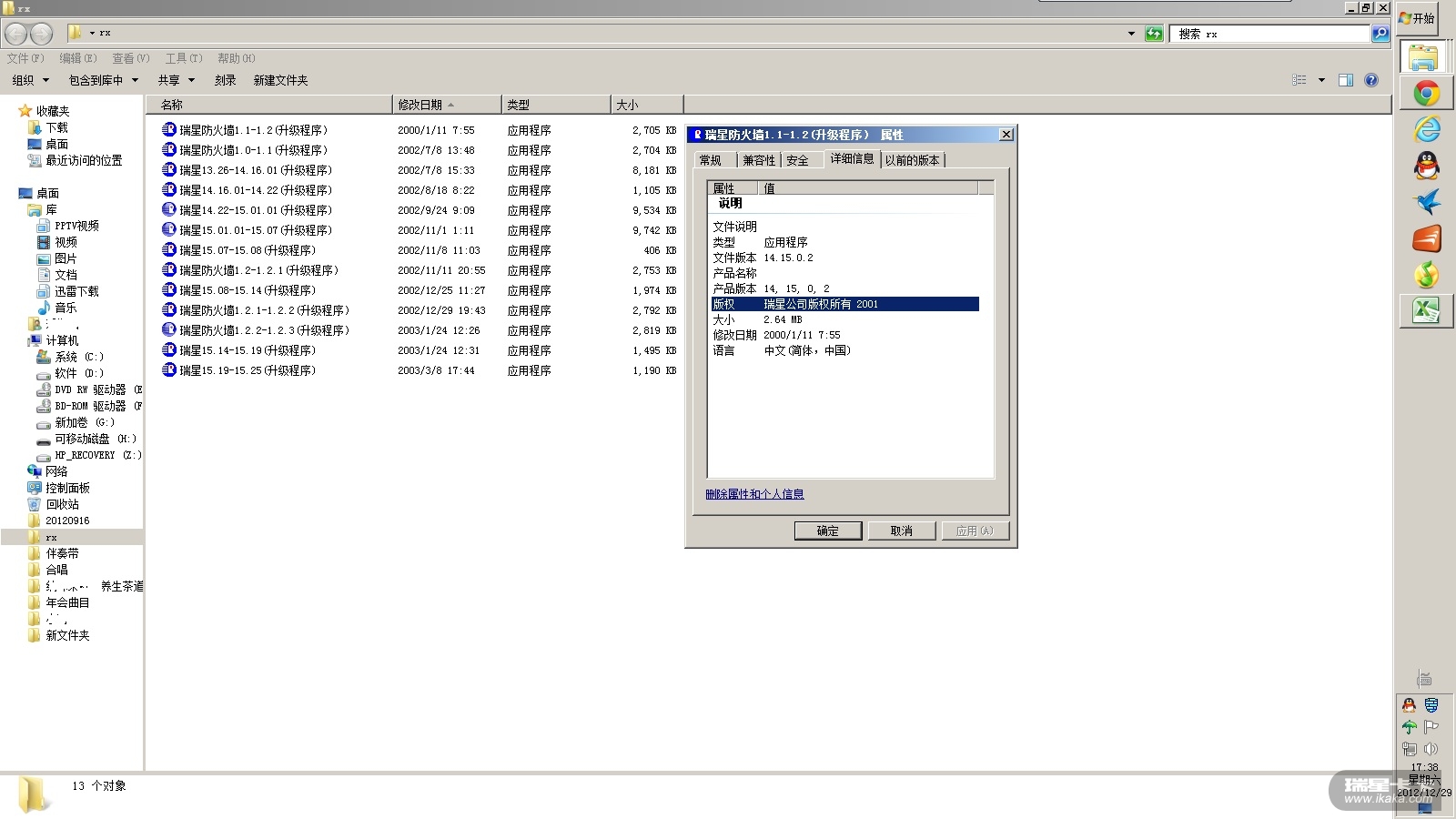Click the green umbrella tray icon
The image size is (1456, 819).
1410,727
